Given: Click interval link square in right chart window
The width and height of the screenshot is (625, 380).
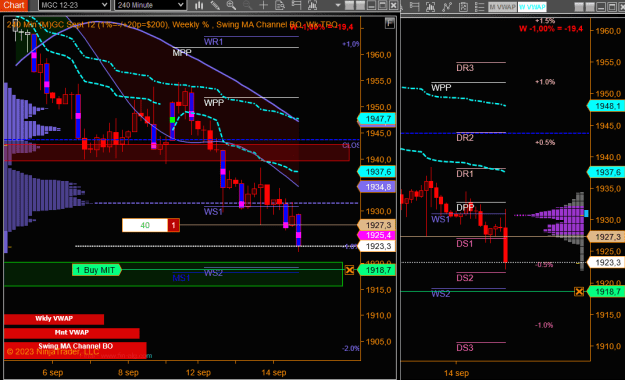Looking at the screenshot, I should click(x=590, y=7).
